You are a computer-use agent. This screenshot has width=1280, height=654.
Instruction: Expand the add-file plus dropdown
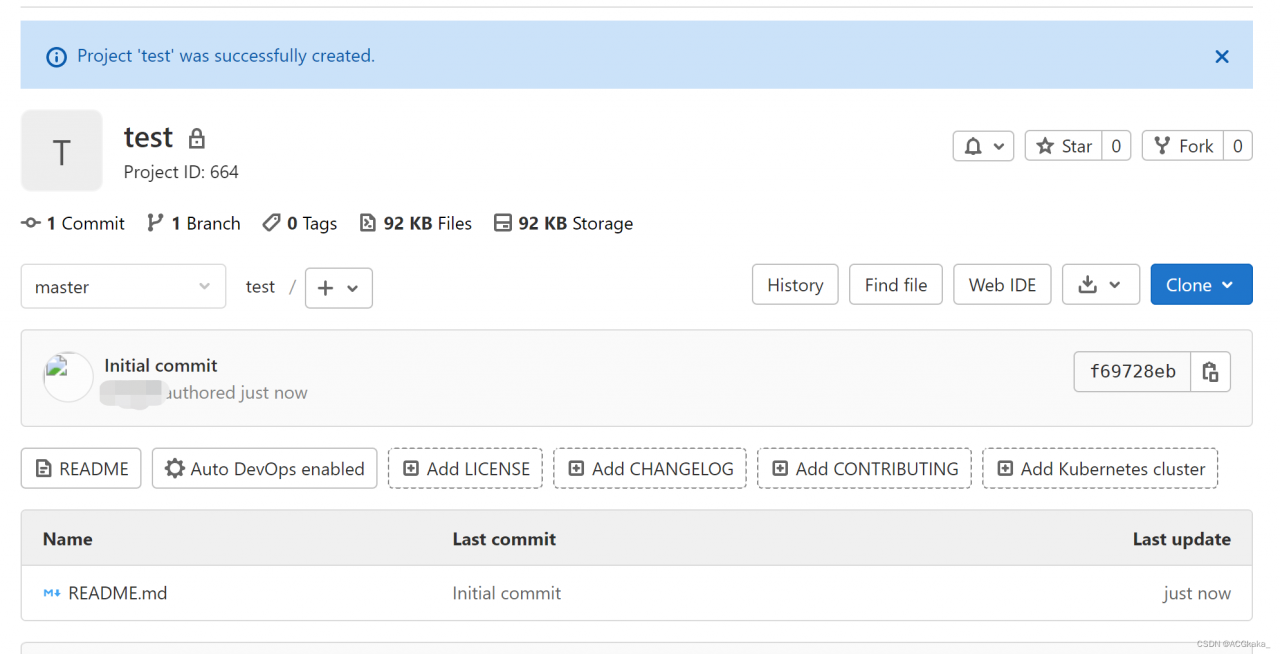pos(338,288)
